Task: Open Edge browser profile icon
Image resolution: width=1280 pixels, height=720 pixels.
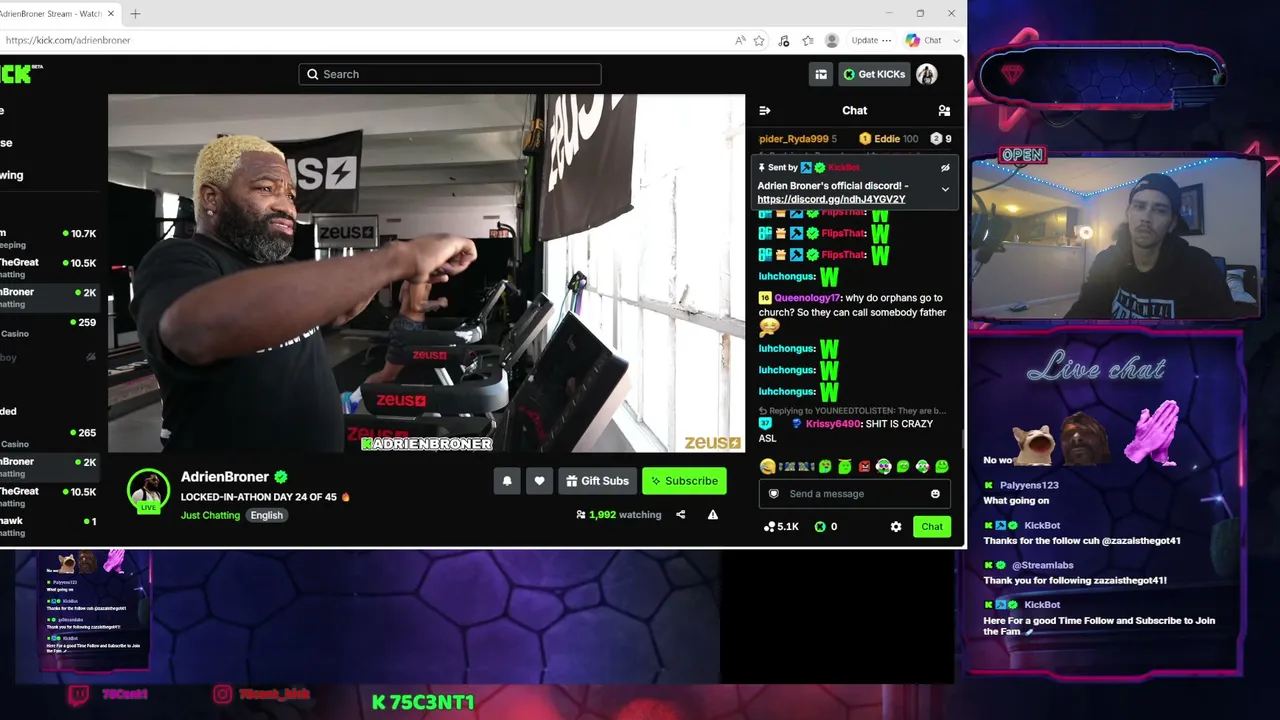Action: pos(832,40)
